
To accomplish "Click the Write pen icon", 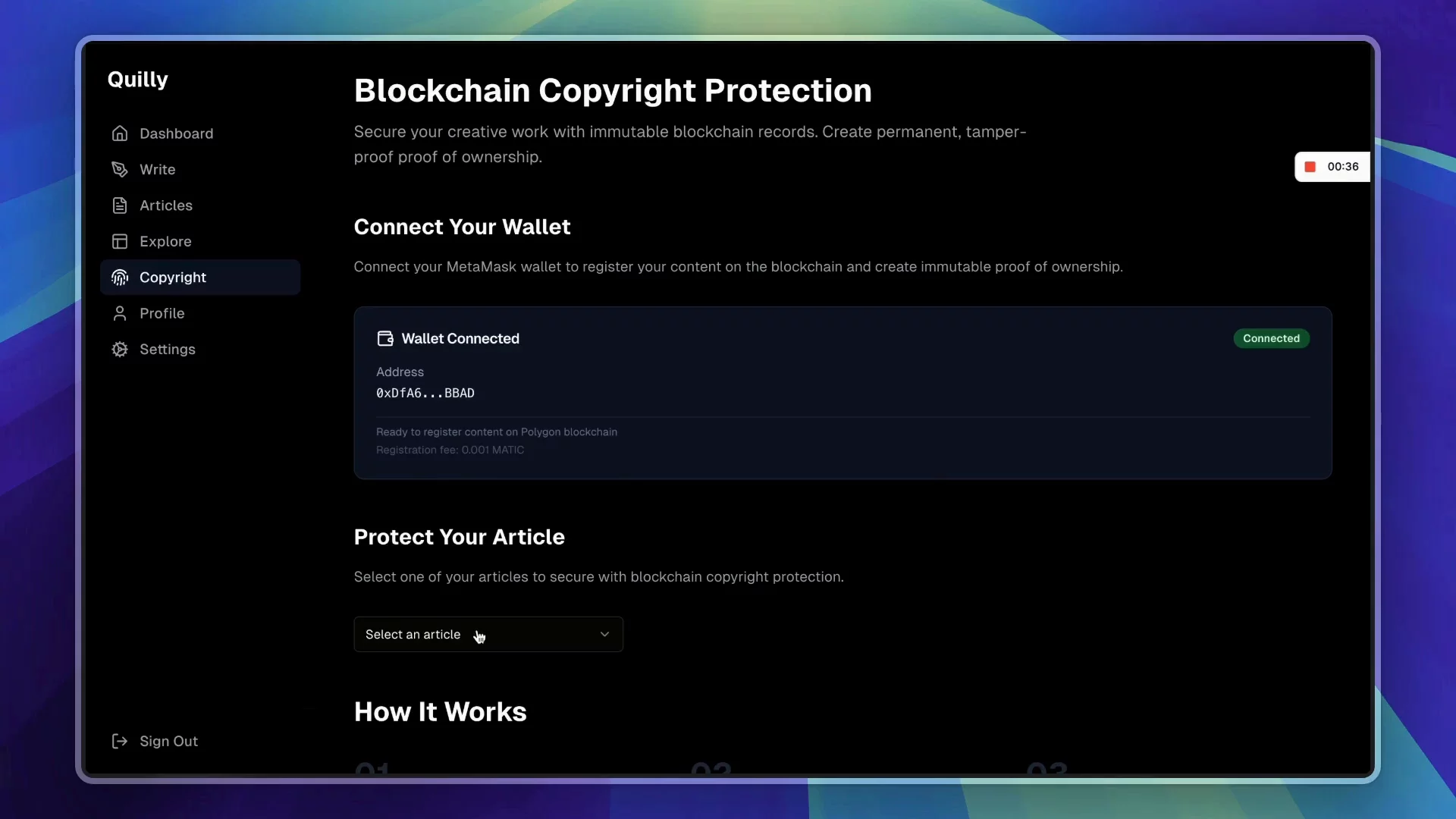I will pos(120,169).
